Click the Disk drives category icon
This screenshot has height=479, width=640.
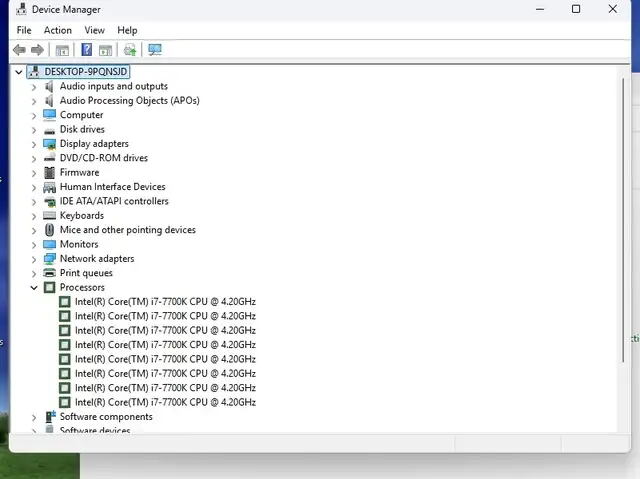(x=49, y=131)
